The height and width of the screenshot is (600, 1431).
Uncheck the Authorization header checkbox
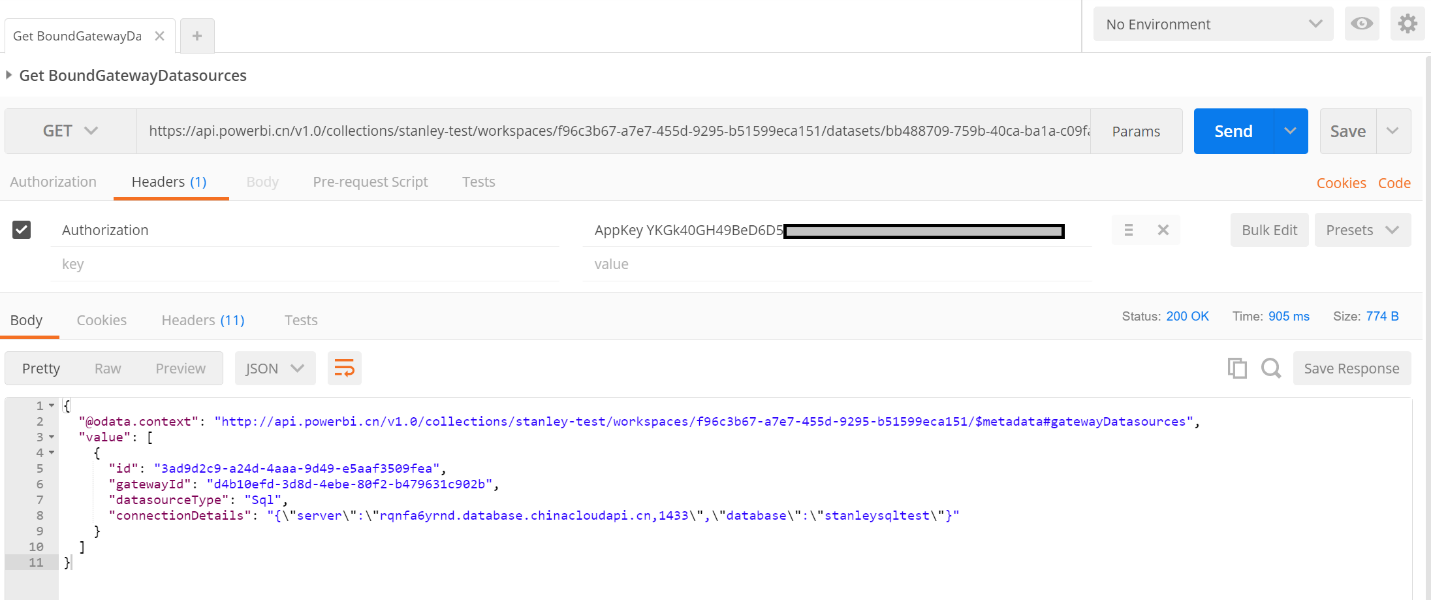coord(21,230)
